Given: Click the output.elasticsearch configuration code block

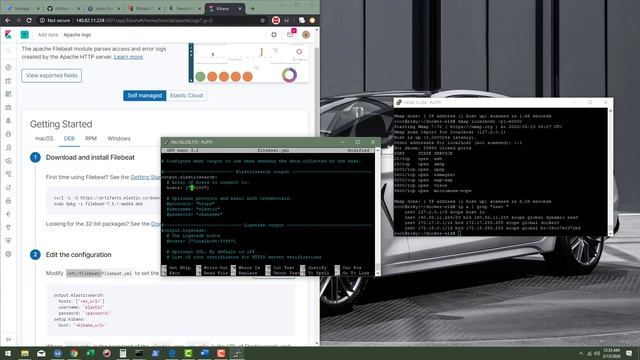Looking at the screenshot, I should [170, 310].
